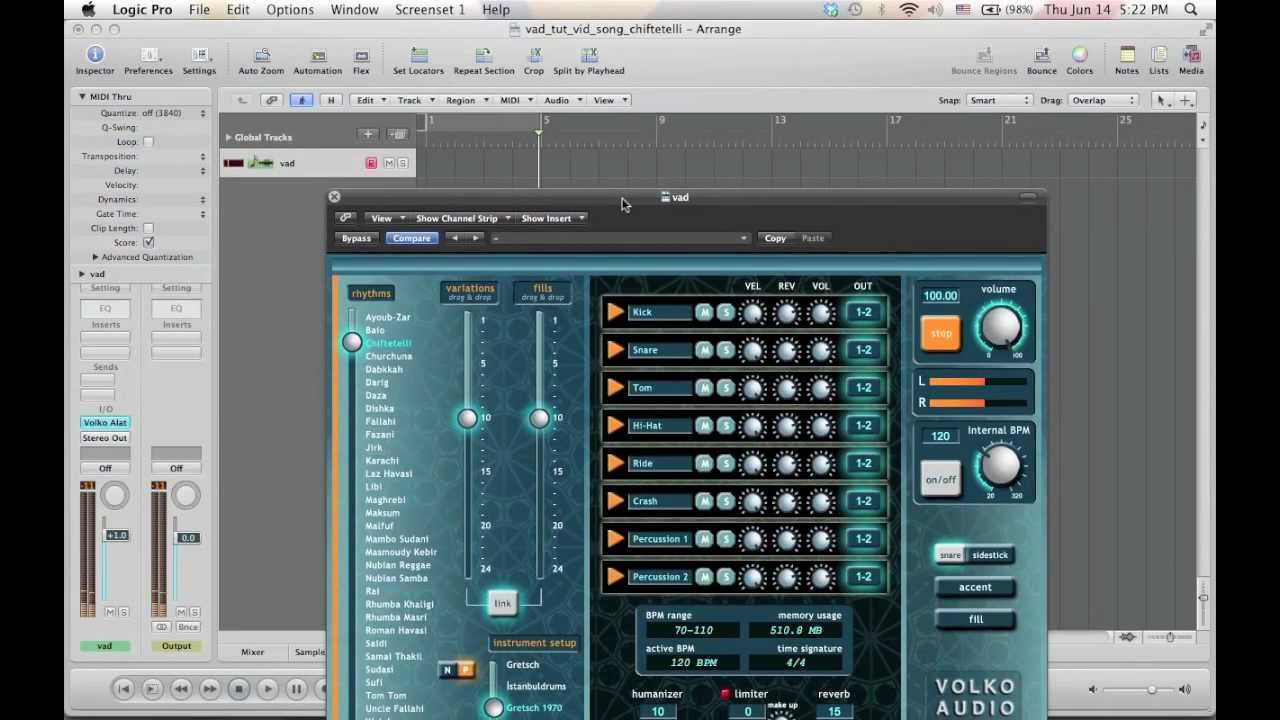Click the Compare button
Screen dimensions: 1280x720
(x=412, y=238)
